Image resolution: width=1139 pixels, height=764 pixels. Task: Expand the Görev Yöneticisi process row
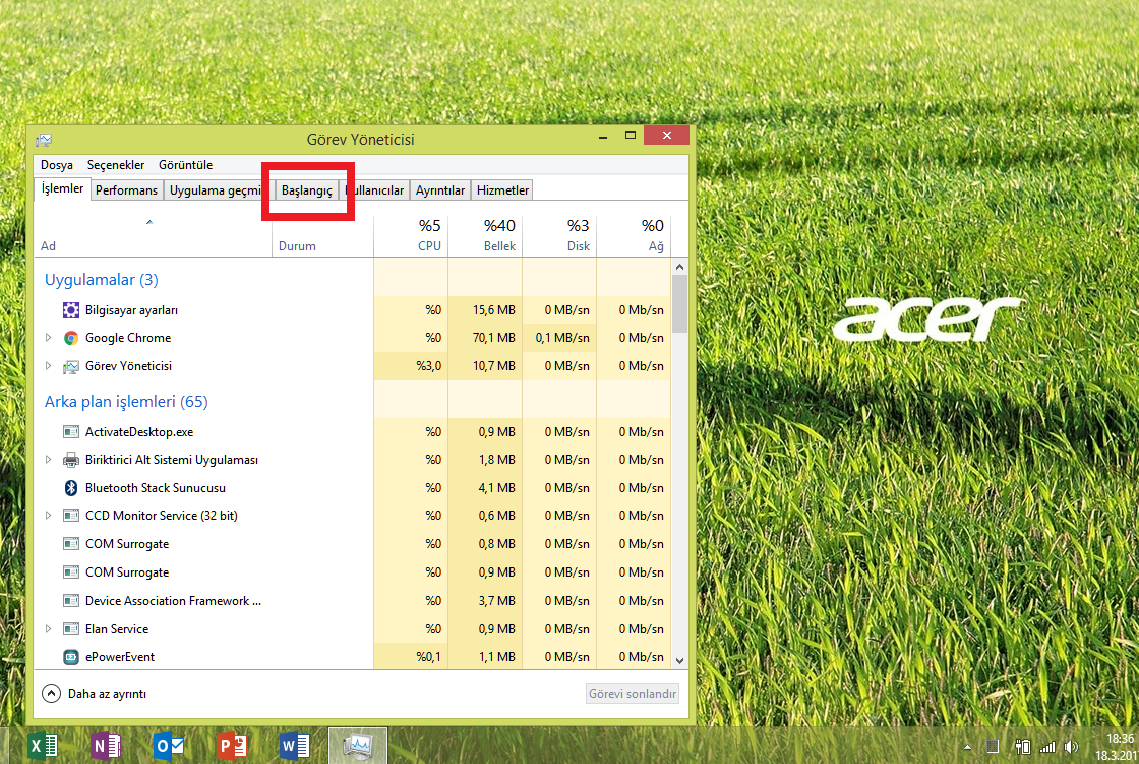[x=49, y=366]
